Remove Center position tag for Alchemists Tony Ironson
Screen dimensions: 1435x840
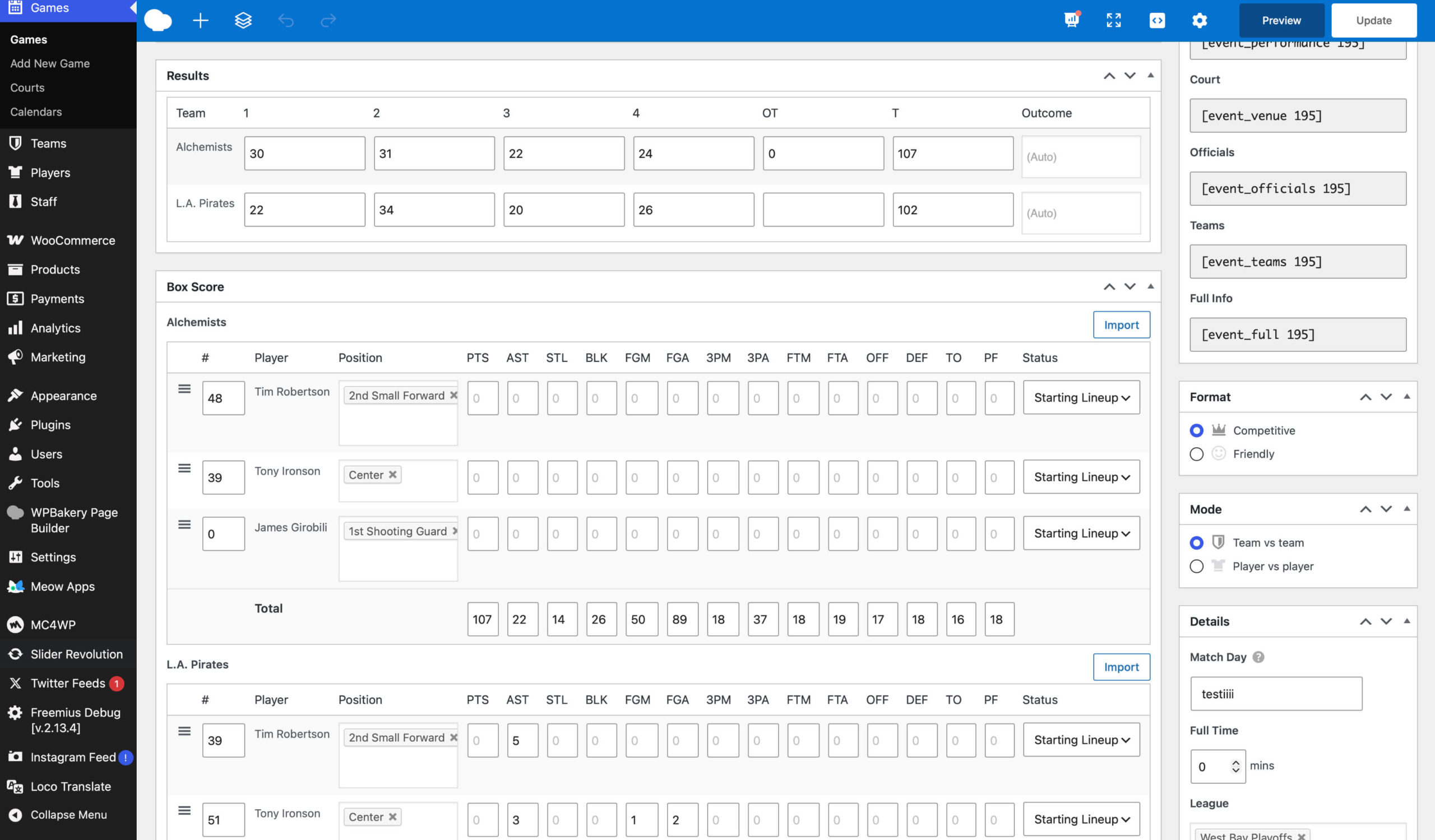[392, 475]
